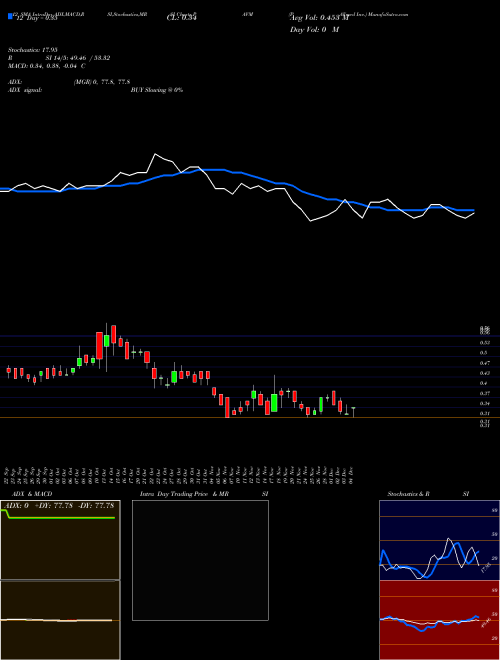
Task: Click the ADX (MGR) 0, 77.8, 77.8 text
Action: [69, 82]
